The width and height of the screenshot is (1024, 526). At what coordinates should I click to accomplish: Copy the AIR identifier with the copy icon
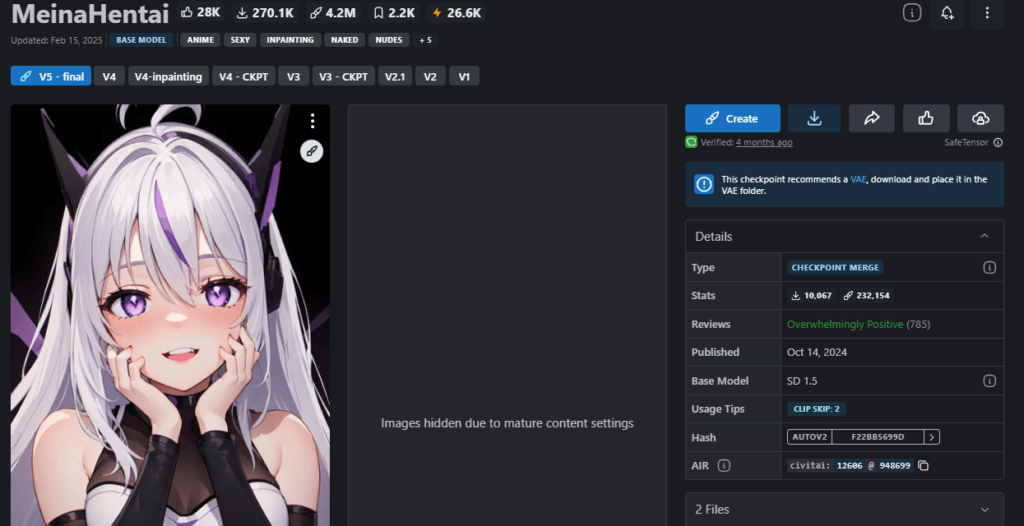click(924, 465)
